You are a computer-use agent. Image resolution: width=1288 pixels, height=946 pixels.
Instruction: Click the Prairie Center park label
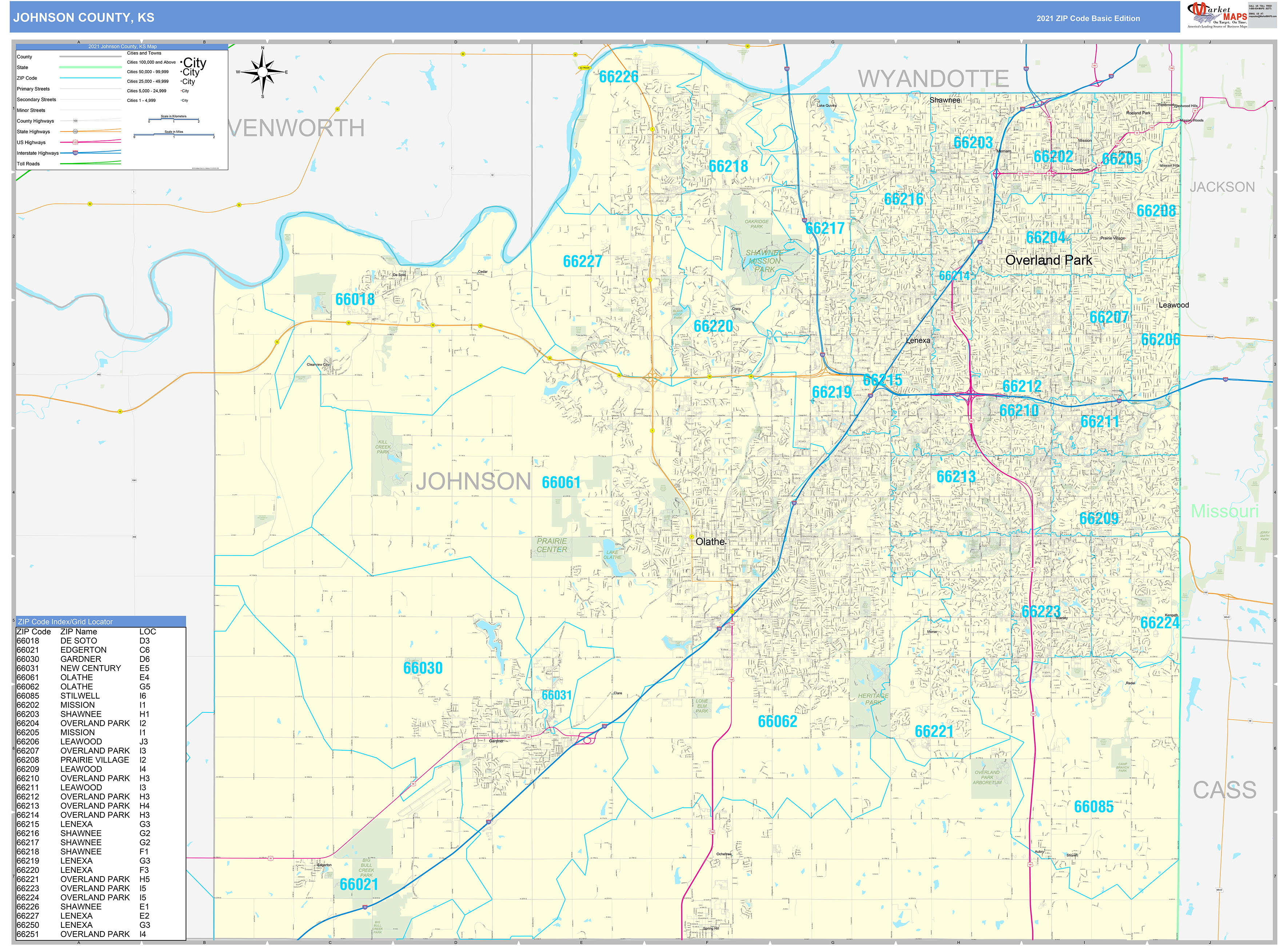(552, 546)
